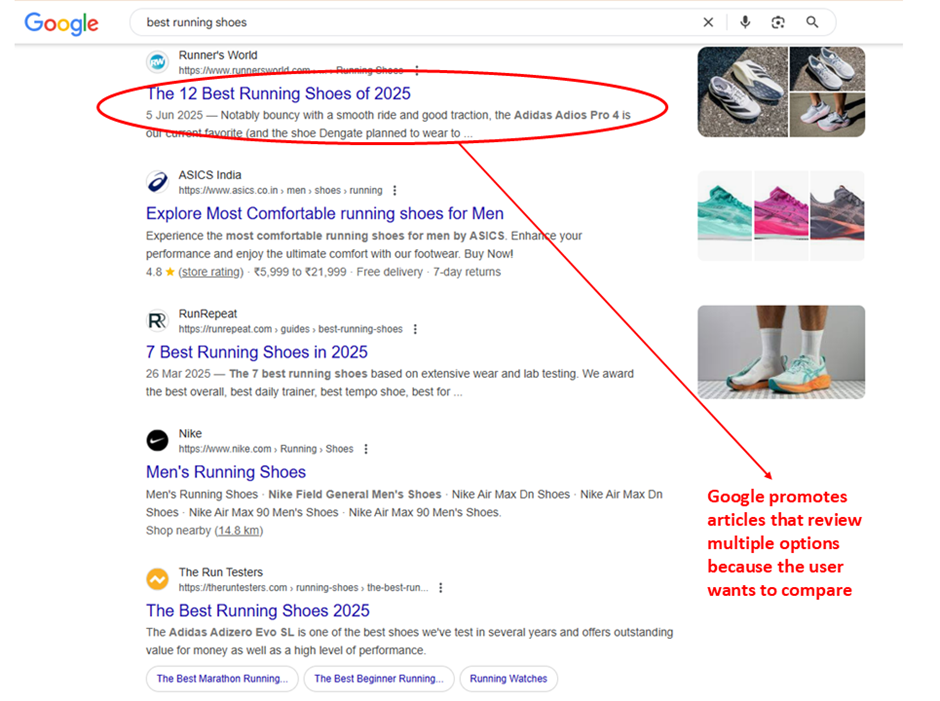The image size is (940, 701).
Task: Open more options for Runner's World result
Action: [x=417, y=70]
